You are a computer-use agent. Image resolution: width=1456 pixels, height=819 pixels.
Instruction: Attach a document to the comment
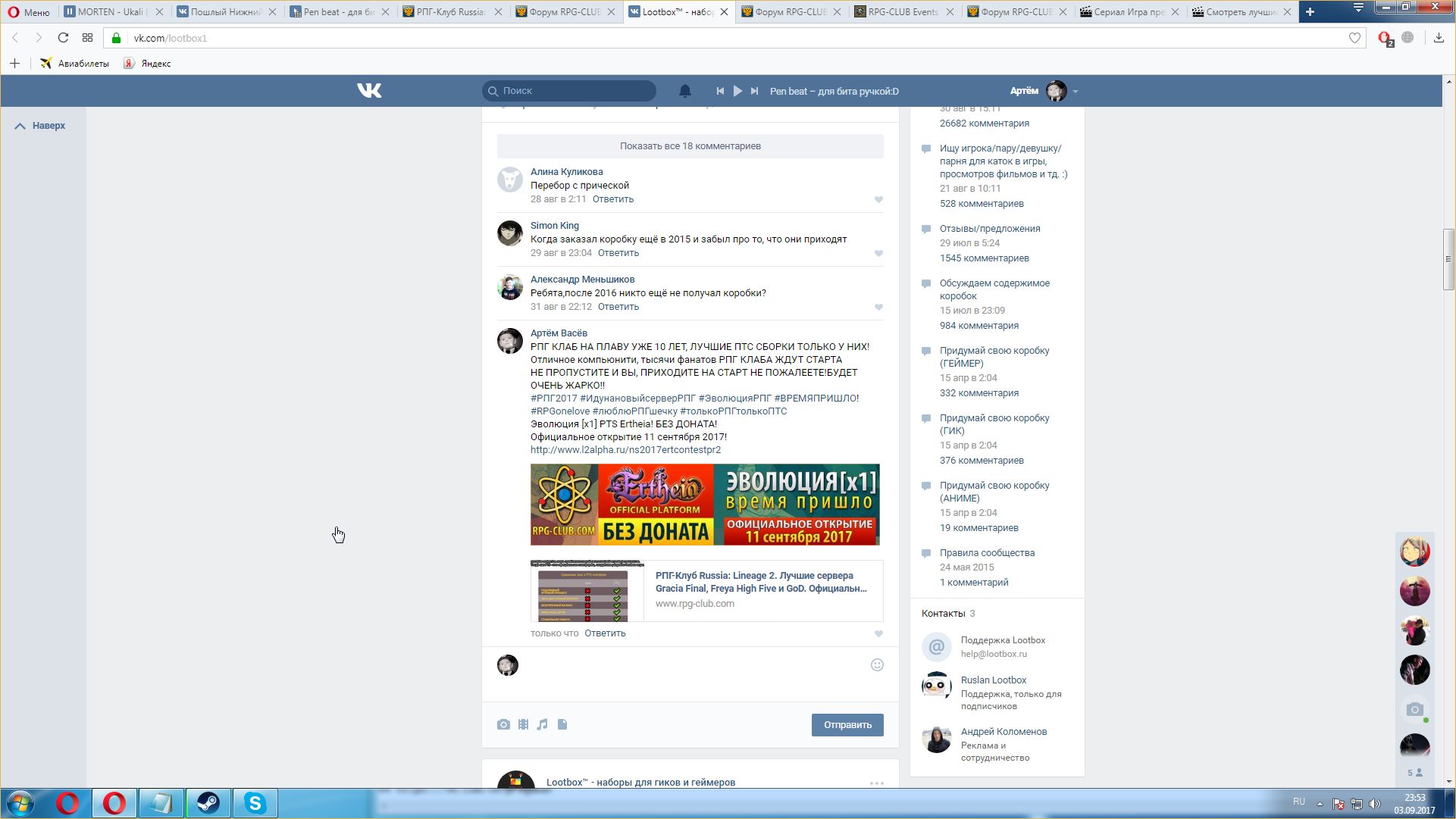[x=562, y=725]
